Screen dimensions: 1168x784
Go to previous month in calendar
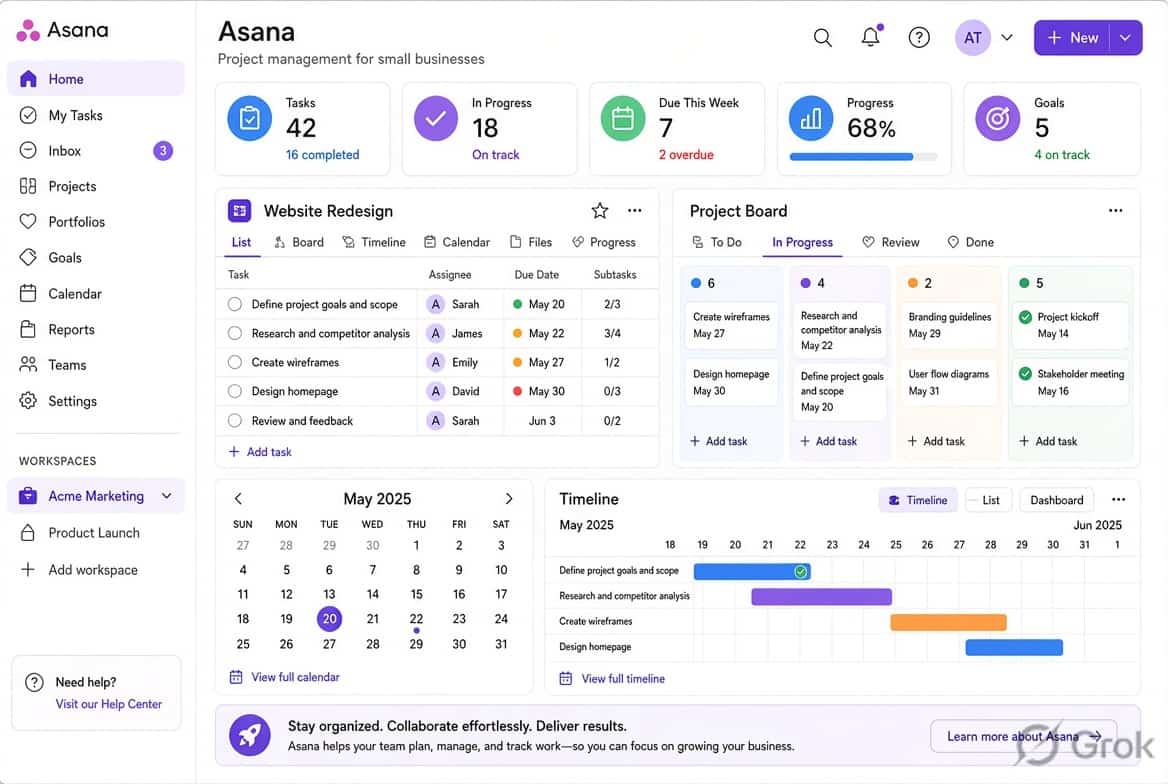[238, 499]
